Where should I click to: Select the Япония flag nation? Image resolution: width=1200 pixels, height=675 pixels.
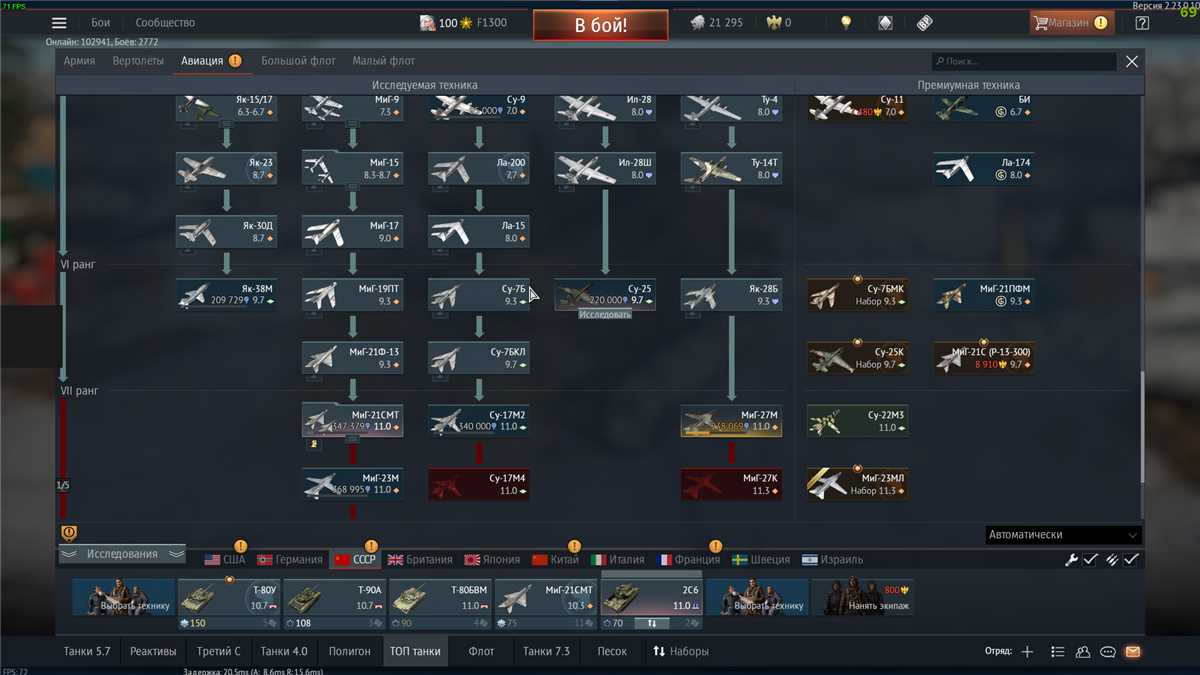point(492,560)
